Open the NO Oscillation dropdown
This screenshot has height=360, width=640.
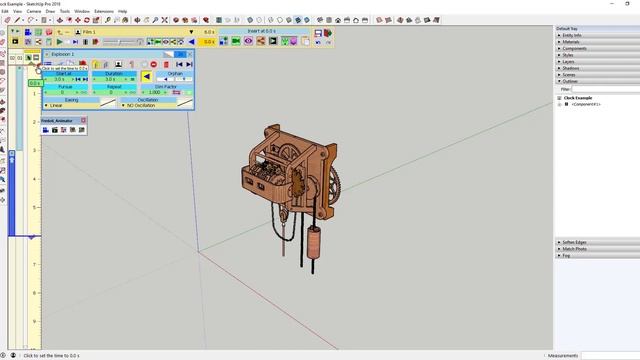pyautogui.click(x=149, y=105)
